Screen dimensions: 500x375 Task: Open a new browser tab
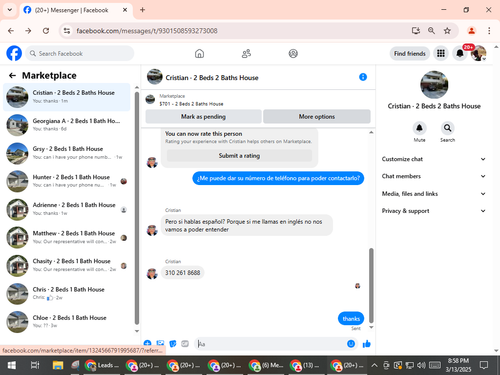(x=142, y=10)
